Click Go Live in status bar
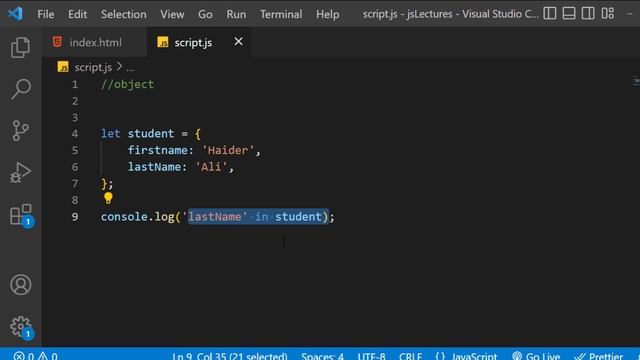The height and width of the screenshot is (360, 640). click(536, 356)
